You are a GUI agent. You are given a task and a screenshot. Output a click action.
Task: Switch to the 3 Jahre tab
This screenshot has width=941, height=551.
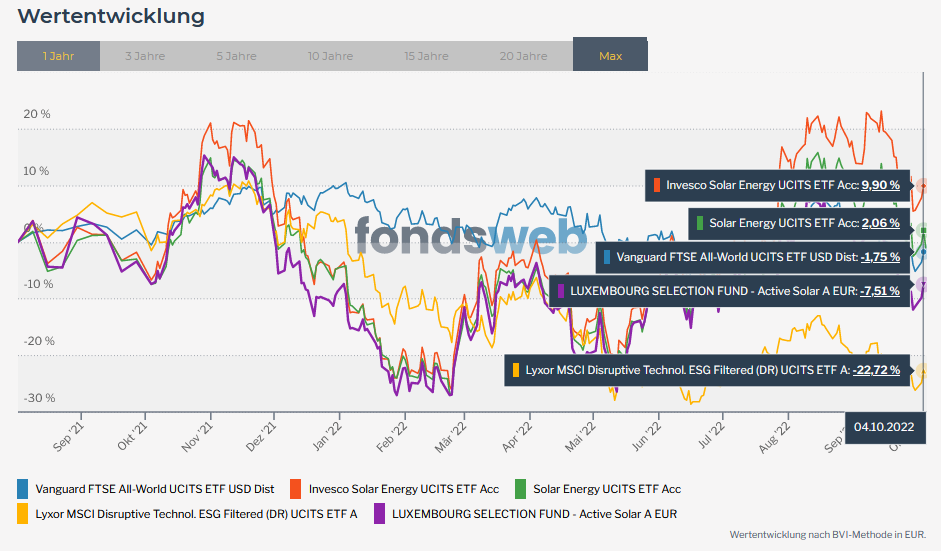pyautogui.click(x=145, y=56)
